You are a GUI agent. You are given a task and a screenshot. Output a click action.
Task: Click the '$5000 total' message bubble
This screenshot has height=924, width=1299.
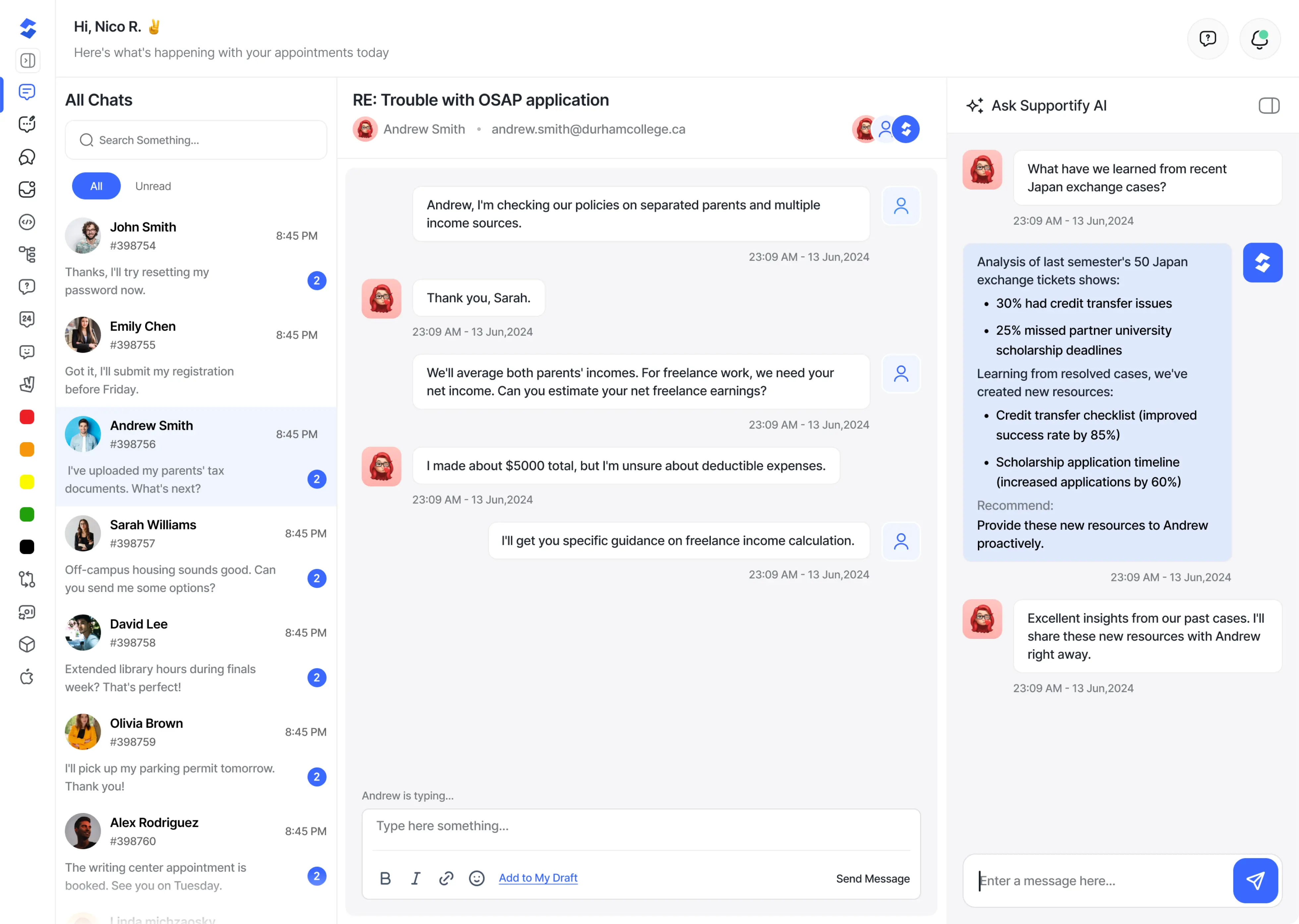(626, 465)
